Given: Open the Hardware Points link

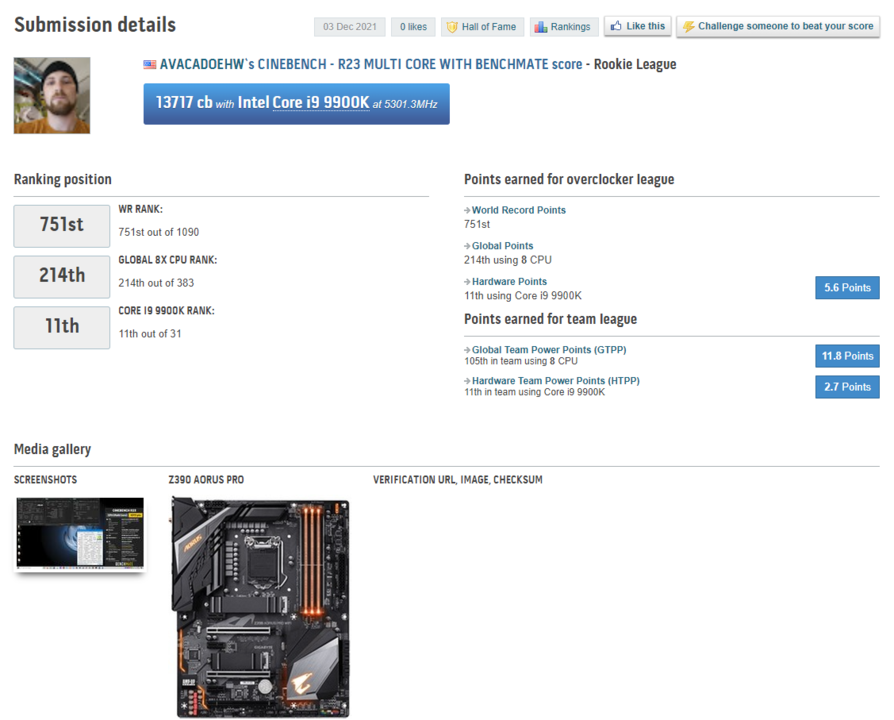Looking at the screenshot, I should (509, 282).
